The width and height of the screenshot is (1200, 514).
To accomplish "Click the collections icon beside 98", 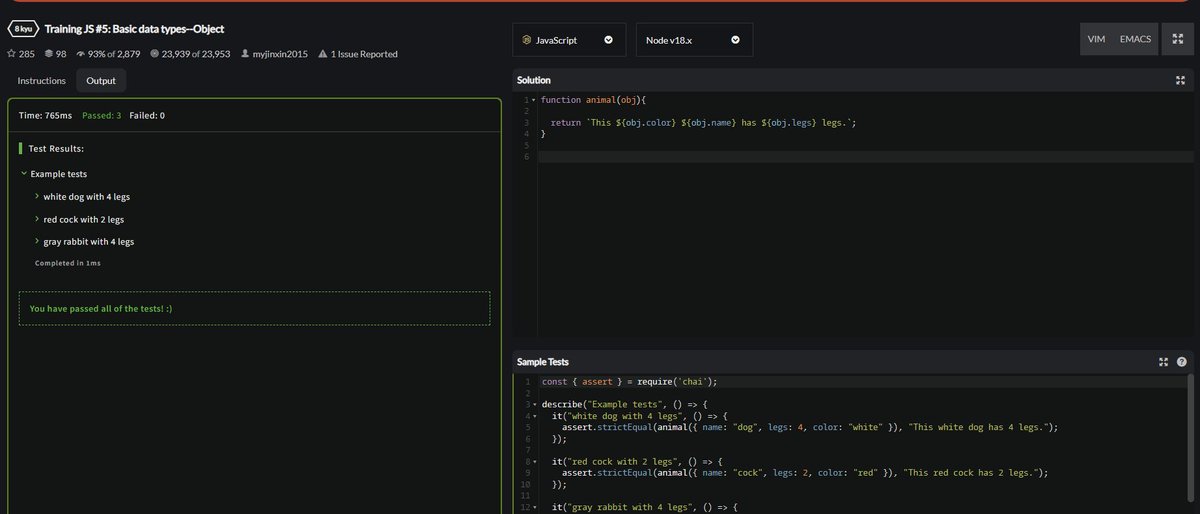I will pos(48,54).
